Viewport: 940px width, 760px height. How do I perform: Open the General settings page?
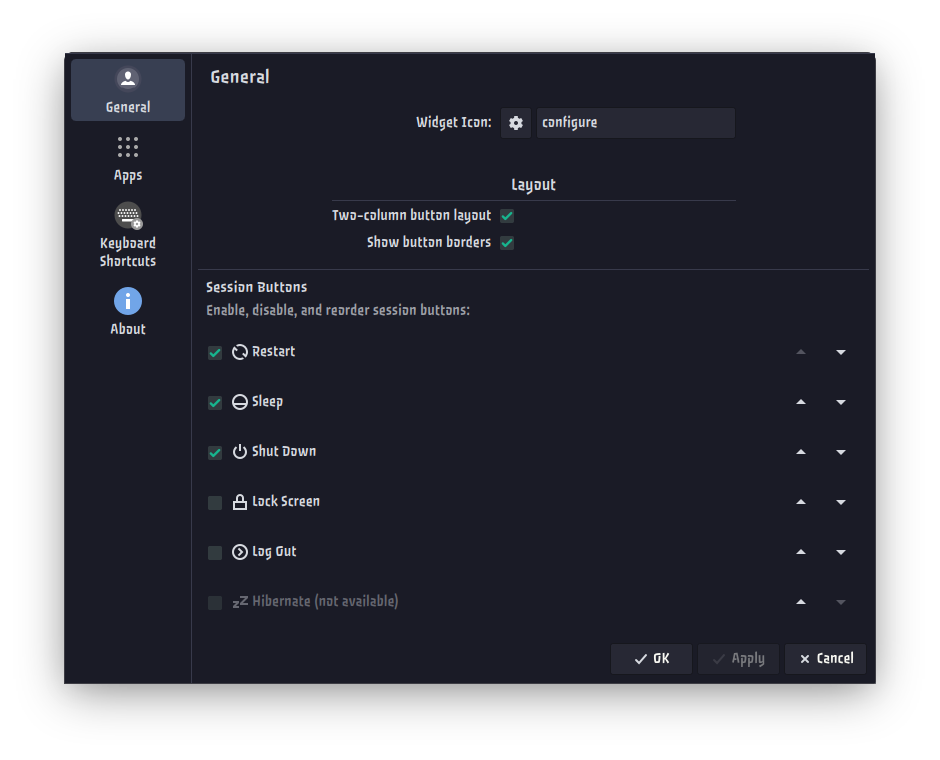click(128, 90)
